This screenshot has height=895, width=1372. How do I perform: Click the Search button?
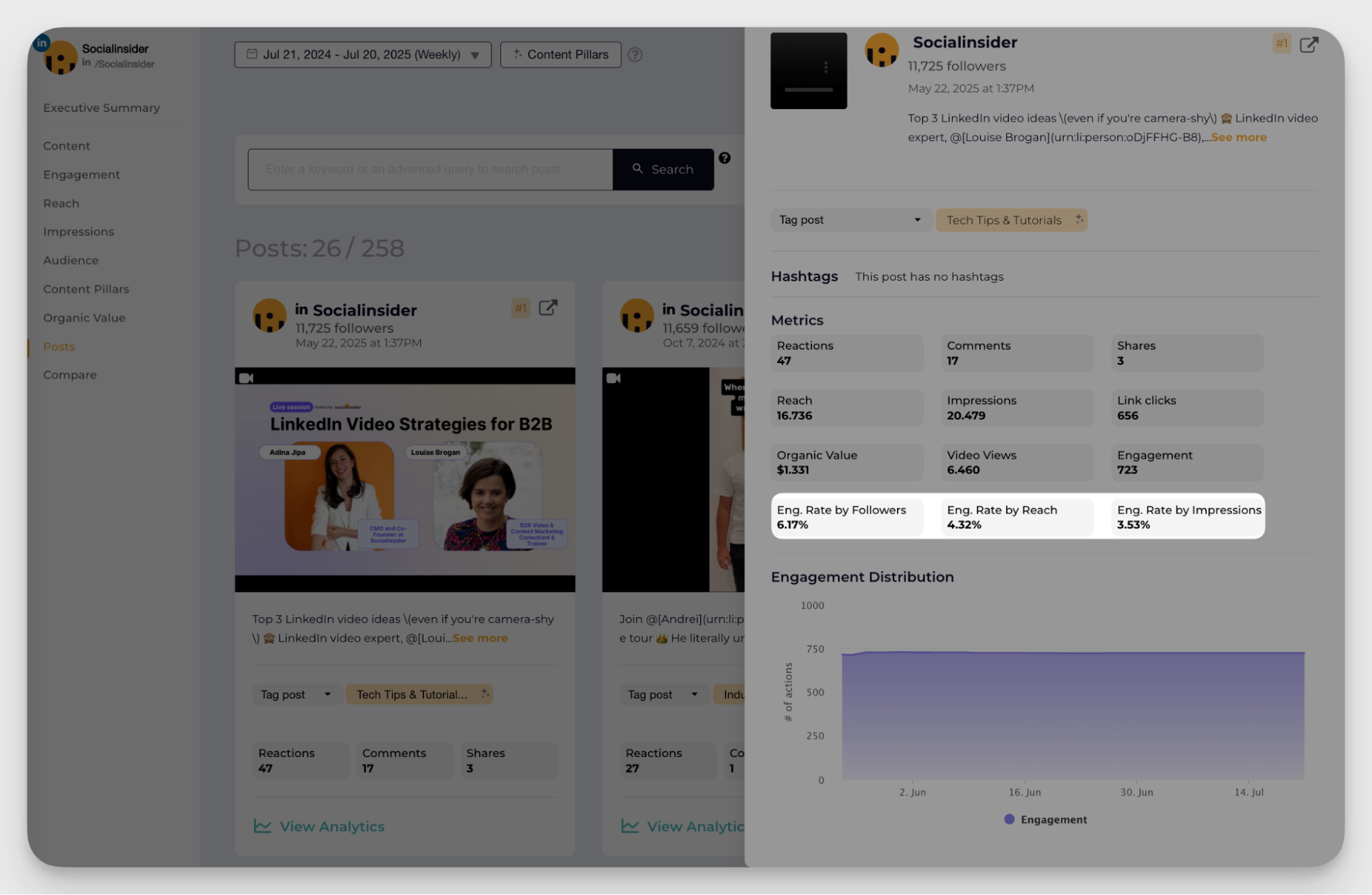(663, 169)
